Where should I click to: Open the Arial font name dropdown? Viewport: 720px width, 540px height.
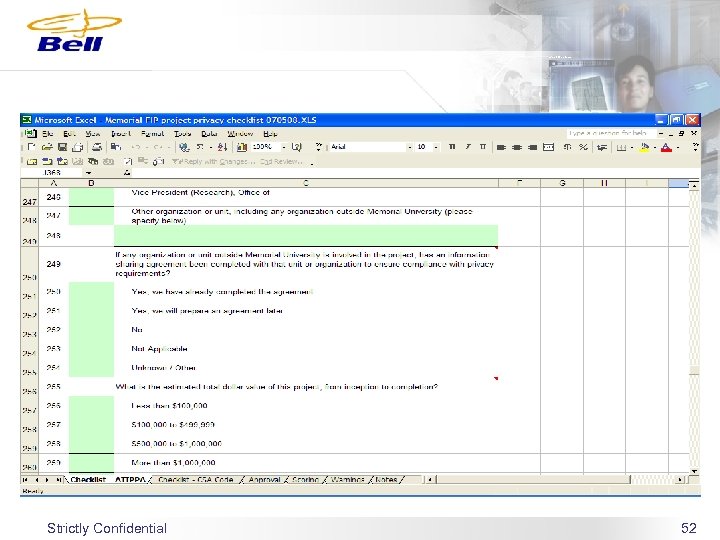[410, 147]
